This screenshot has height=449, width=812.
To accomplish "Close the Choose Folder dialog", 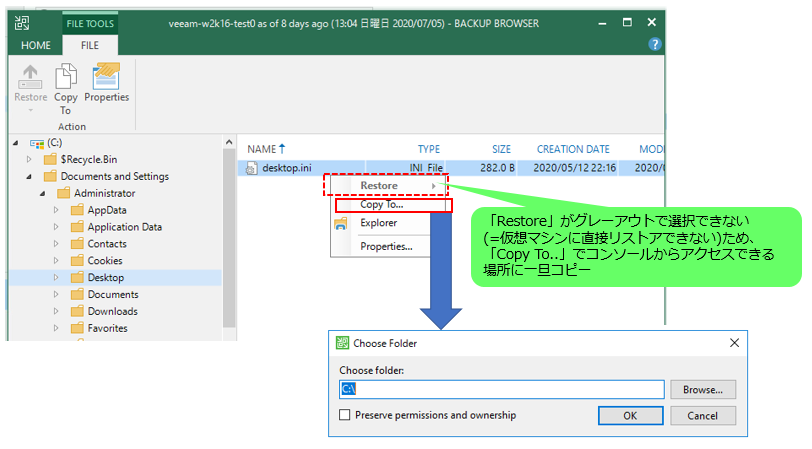I will [734, 343].
